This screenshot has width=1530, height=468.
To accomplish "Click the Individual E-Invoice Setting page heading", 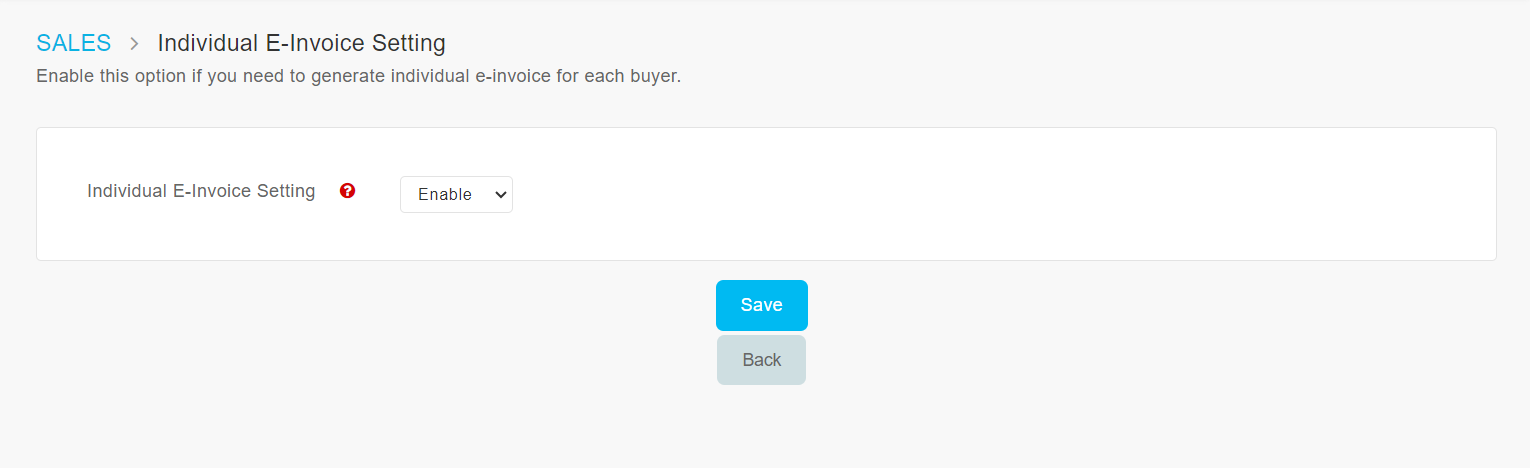I will (302, 43).
